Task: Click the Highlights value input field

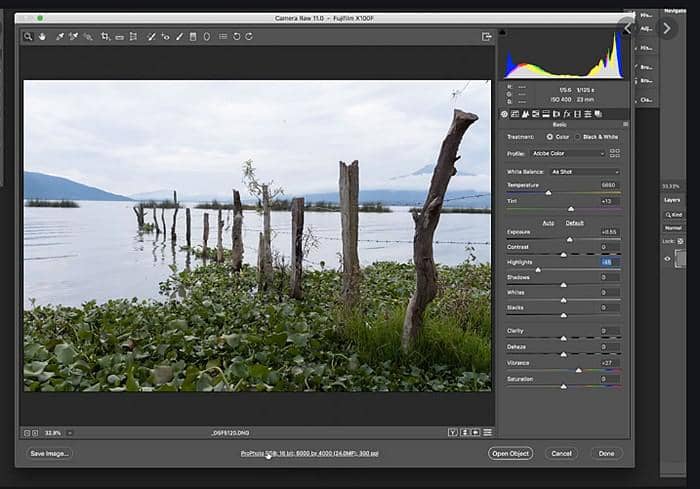Action: (x=608, y=261)
